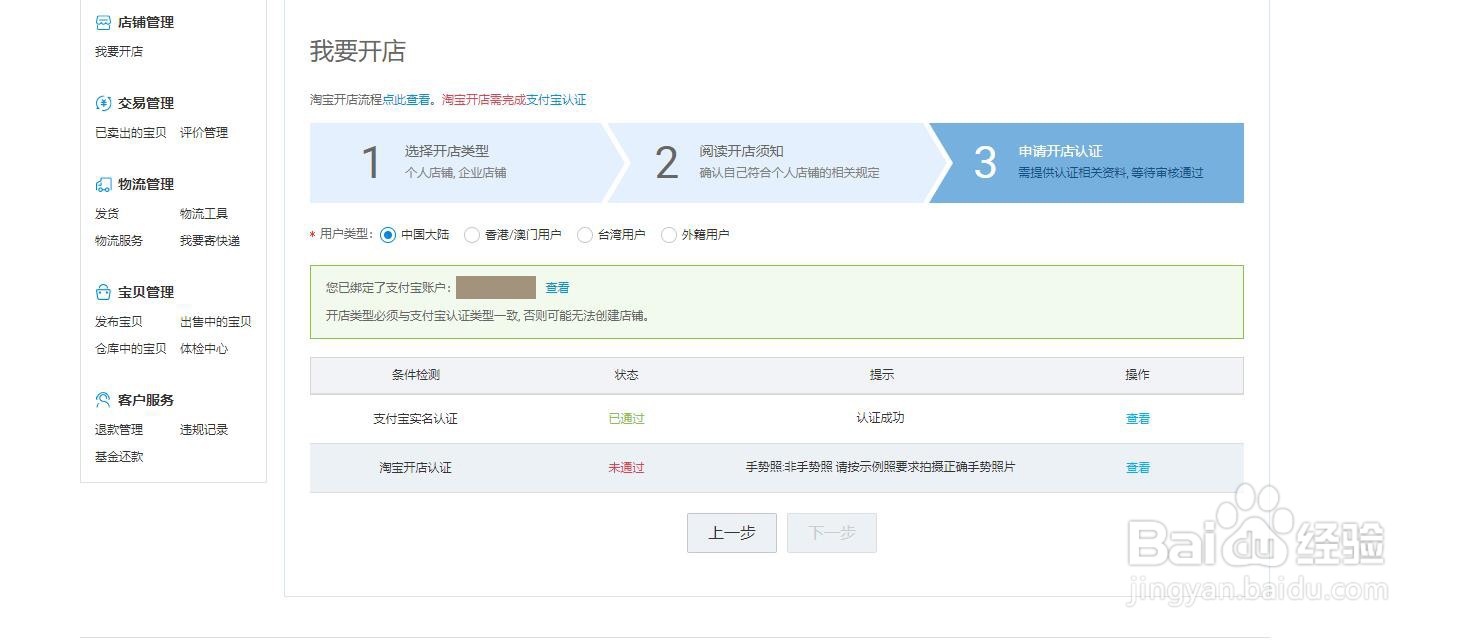Image resolution: width=1469 pixels, height=640 pixels.
Task: Click the 未通过 status text
Action: coord(626,468)
